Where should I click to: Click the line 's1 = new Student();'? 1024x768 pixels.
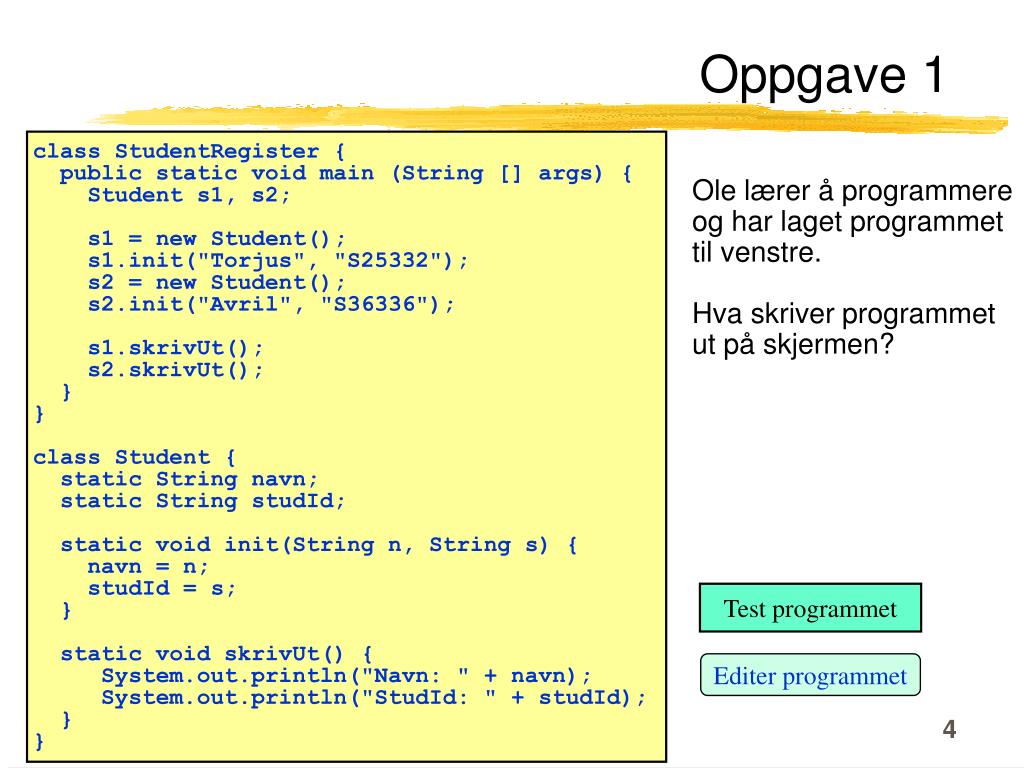pyautogui.click(x=216, y=239)
